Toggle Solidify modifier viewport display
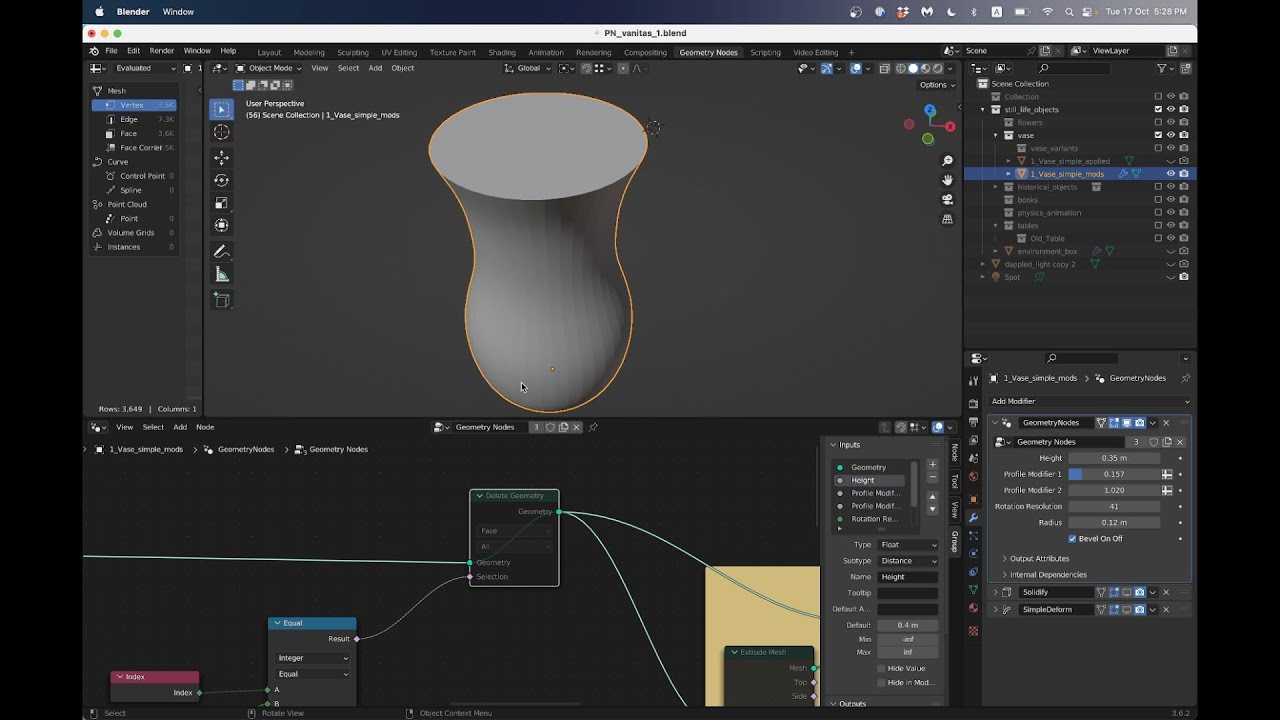 coord(1126,592)
